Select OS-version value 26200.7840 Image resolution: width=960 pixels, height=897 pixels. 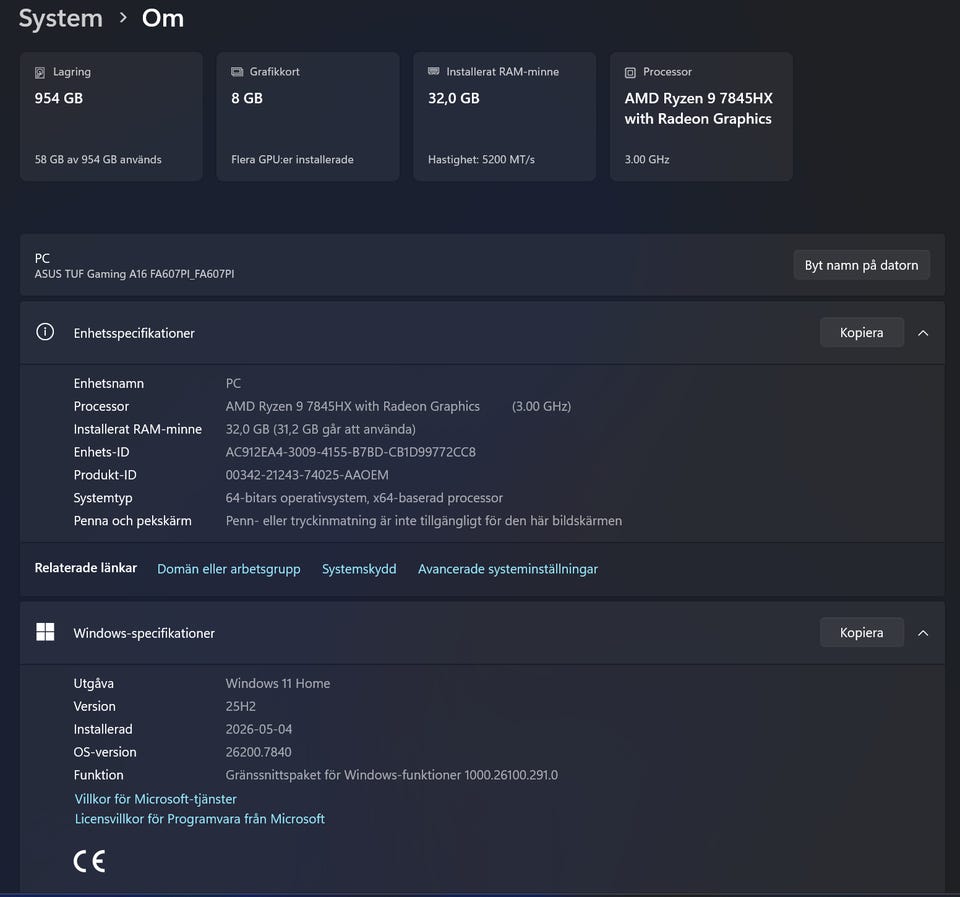(258, 752)
